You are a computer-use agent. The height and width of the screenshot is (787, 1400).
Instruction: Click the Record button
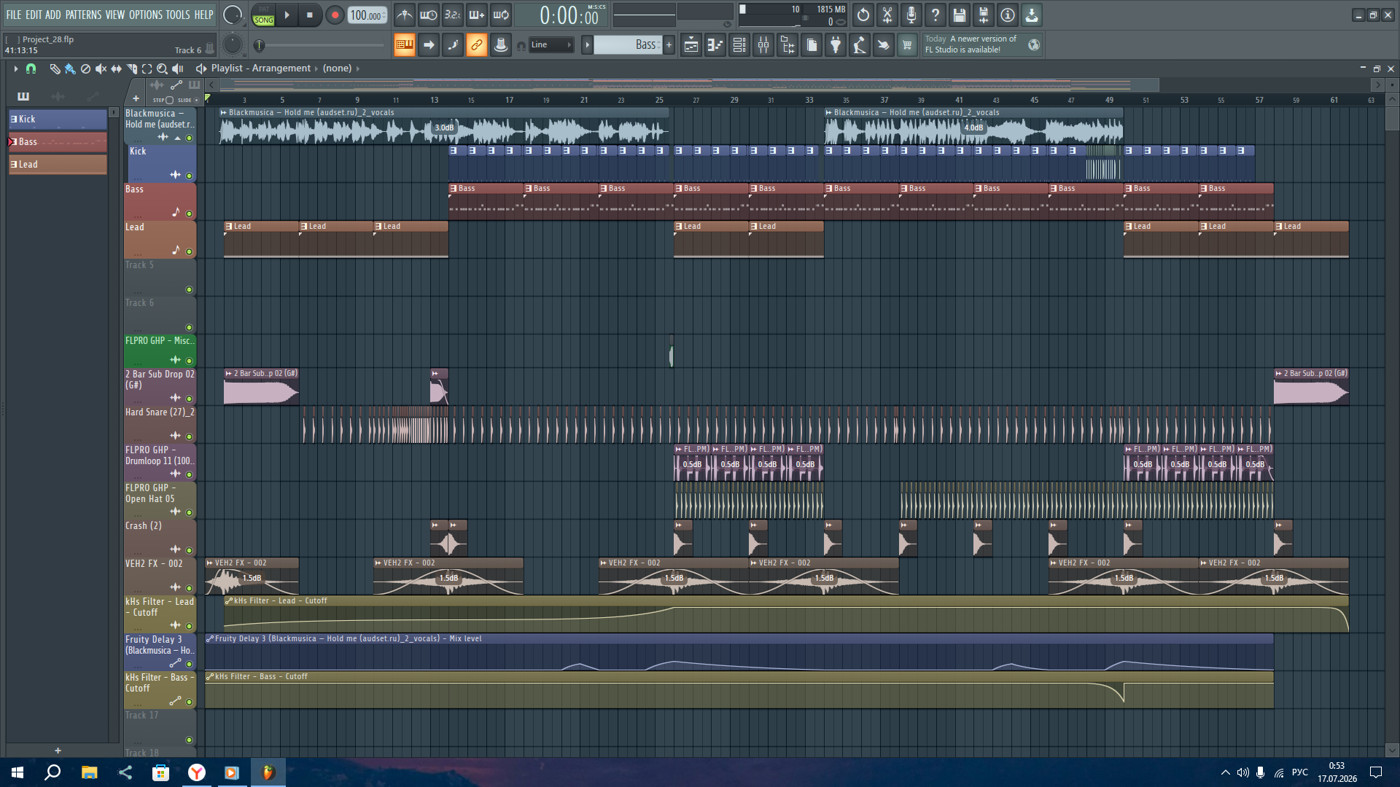(x=335, y=15)
